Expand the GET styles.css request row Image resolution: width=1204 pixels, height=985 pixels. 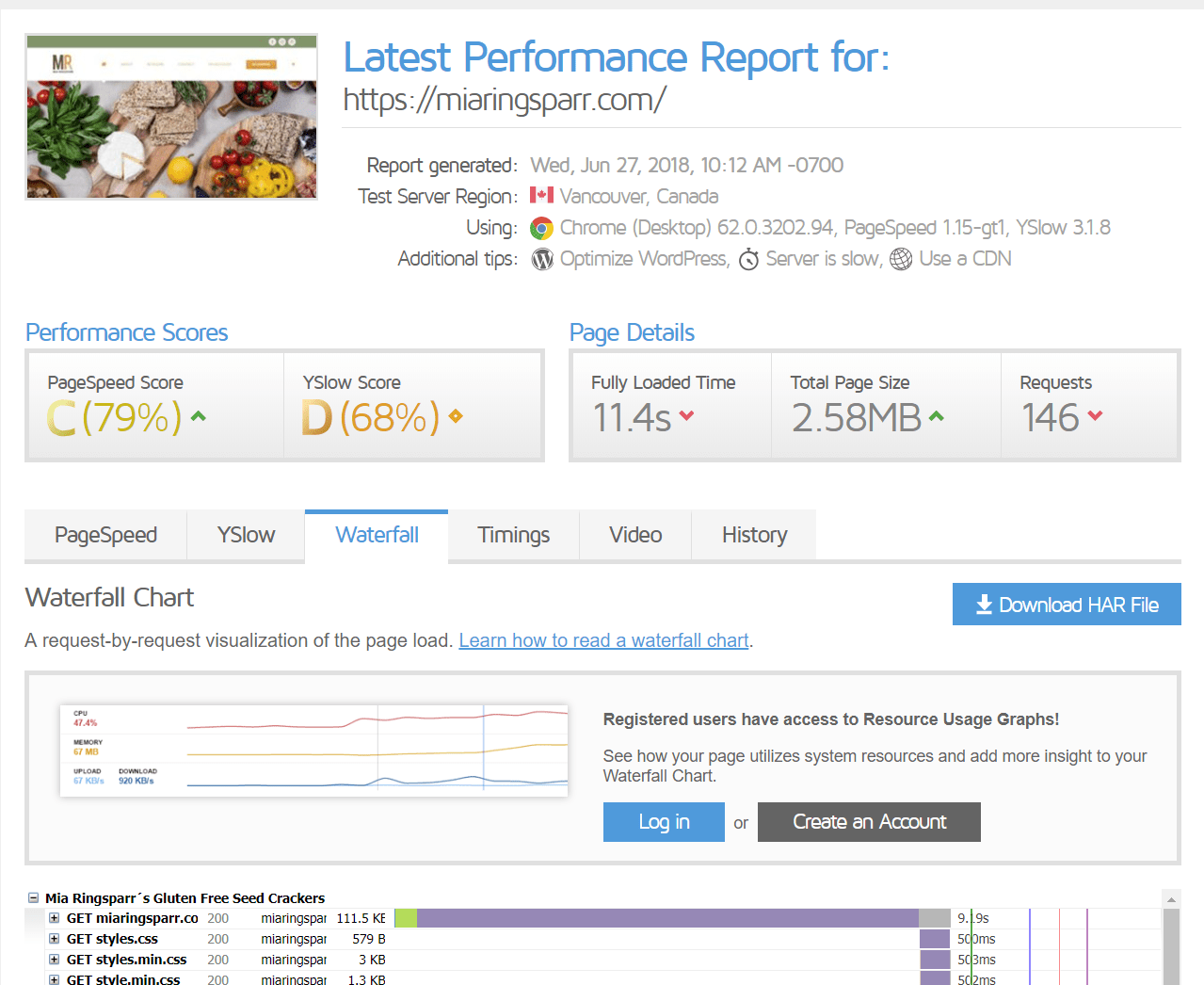coord(55,939)
